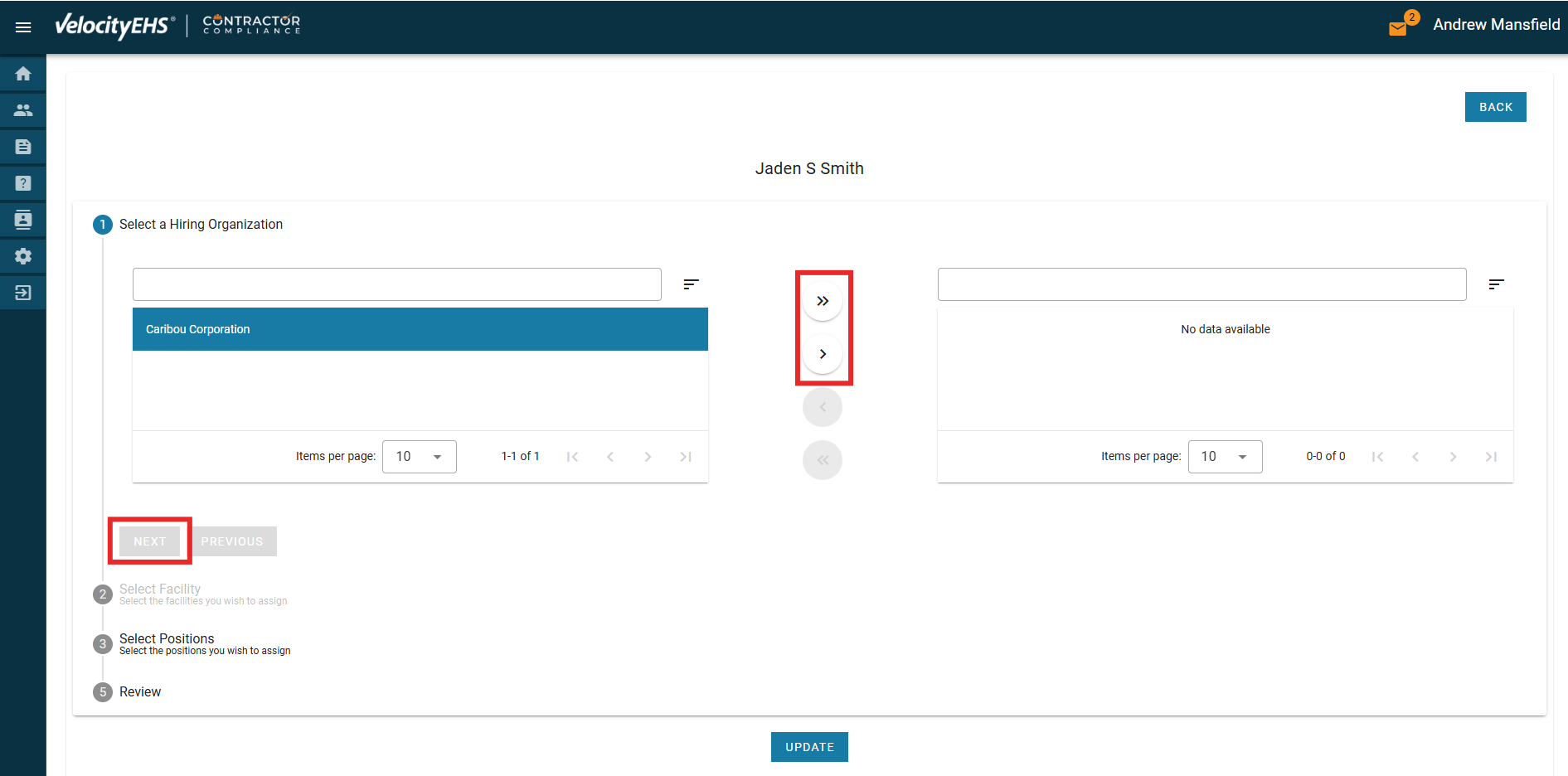1568x776 pixels.
Task: Jump to step 3 Select Positions
Action: tap(167, 639)
